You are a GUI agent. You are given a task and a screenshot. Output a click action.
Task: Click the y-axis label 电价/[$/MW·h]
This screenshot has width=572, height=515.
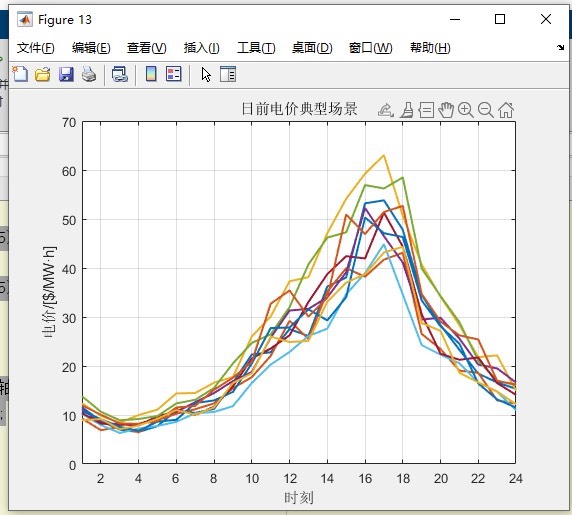[x=49, y=292]
